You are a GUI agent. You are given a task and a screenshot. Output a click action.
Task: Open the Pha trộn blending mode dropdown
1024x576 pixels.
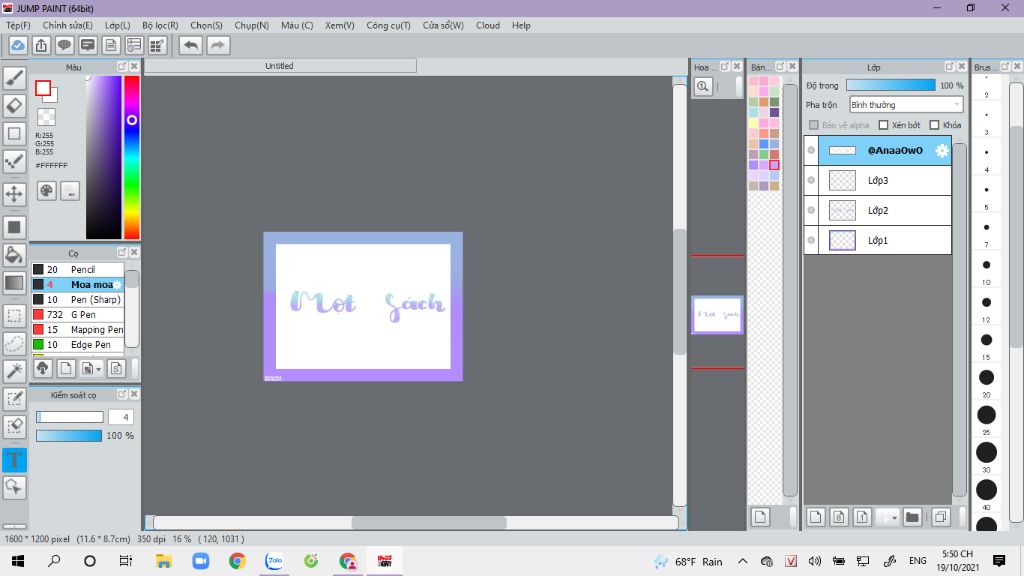(906, 104)
